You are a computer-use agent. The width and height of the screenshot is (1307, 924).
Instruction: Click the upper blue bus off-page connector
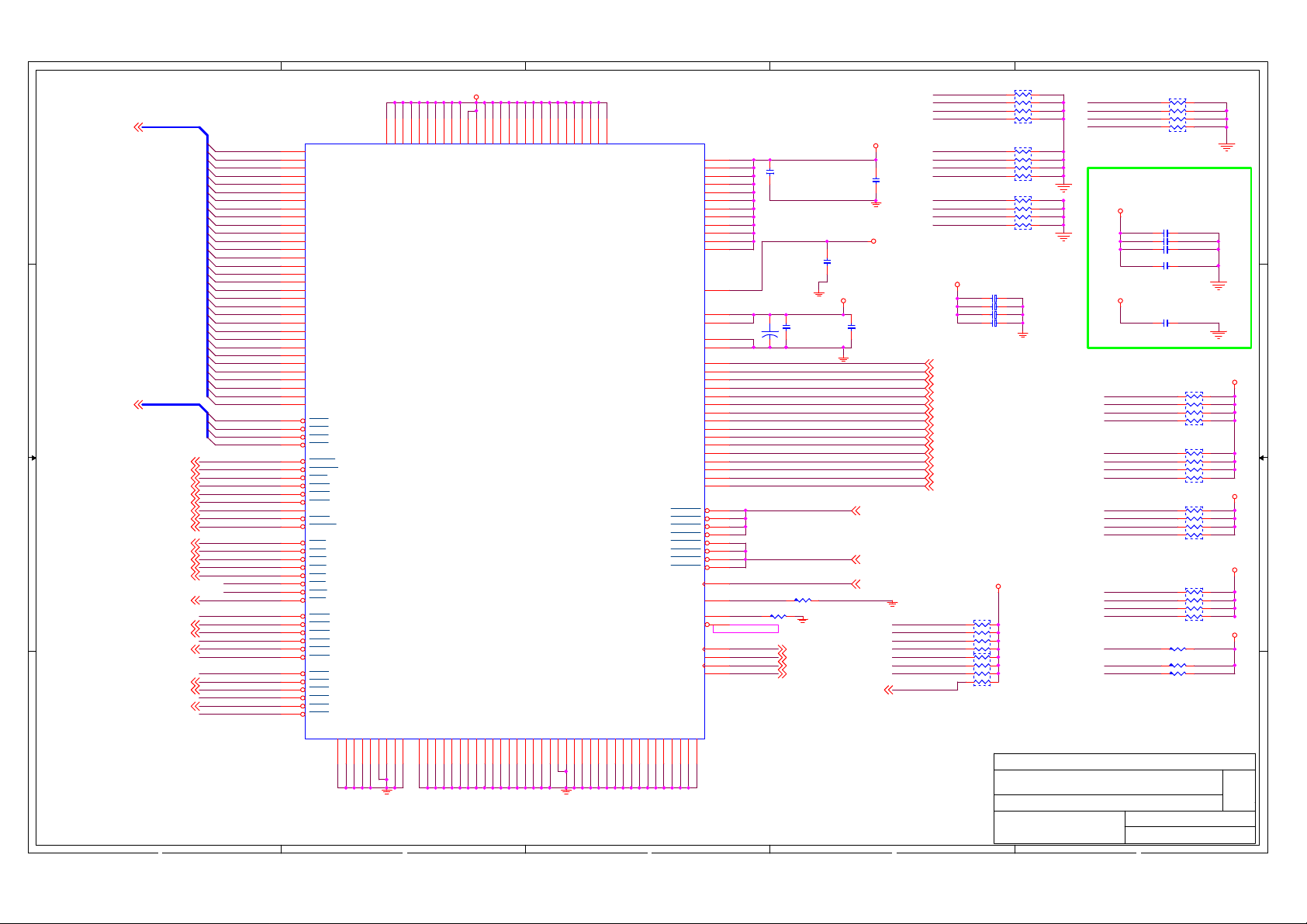[139, 127]
